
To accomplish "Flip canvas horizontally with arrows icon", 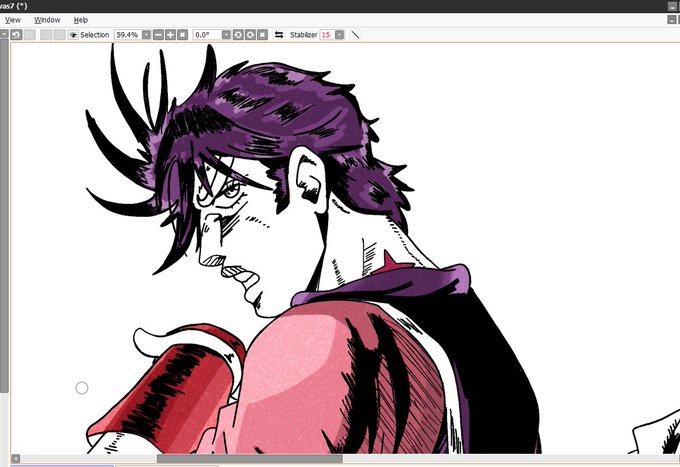I will point(279,35).
